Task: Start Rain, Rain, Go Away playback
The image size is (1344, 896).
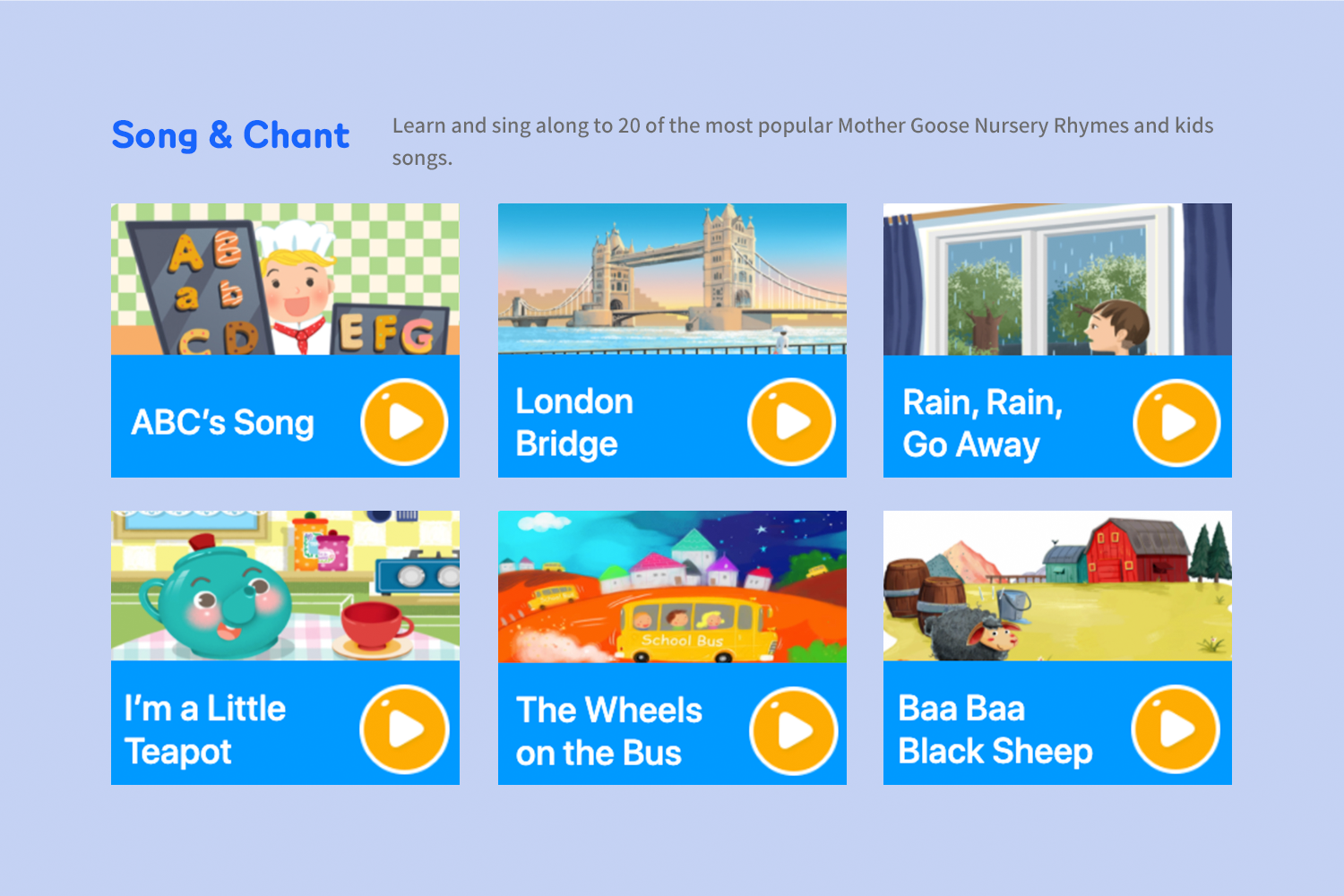Action: (x=1176, y=423)
